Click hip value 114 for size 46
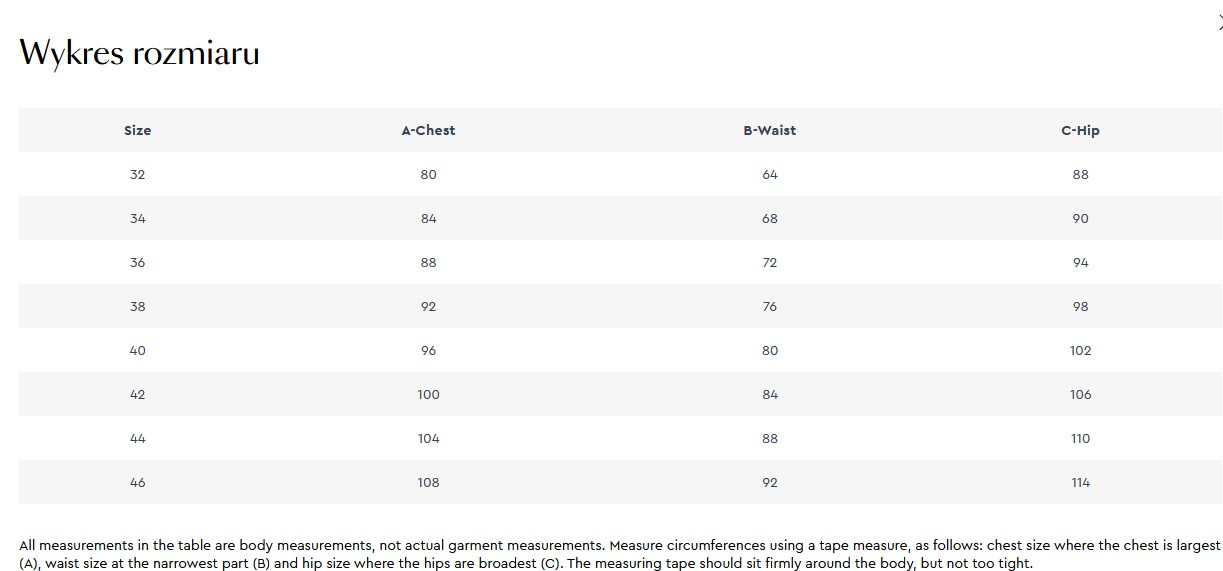 1080,482
